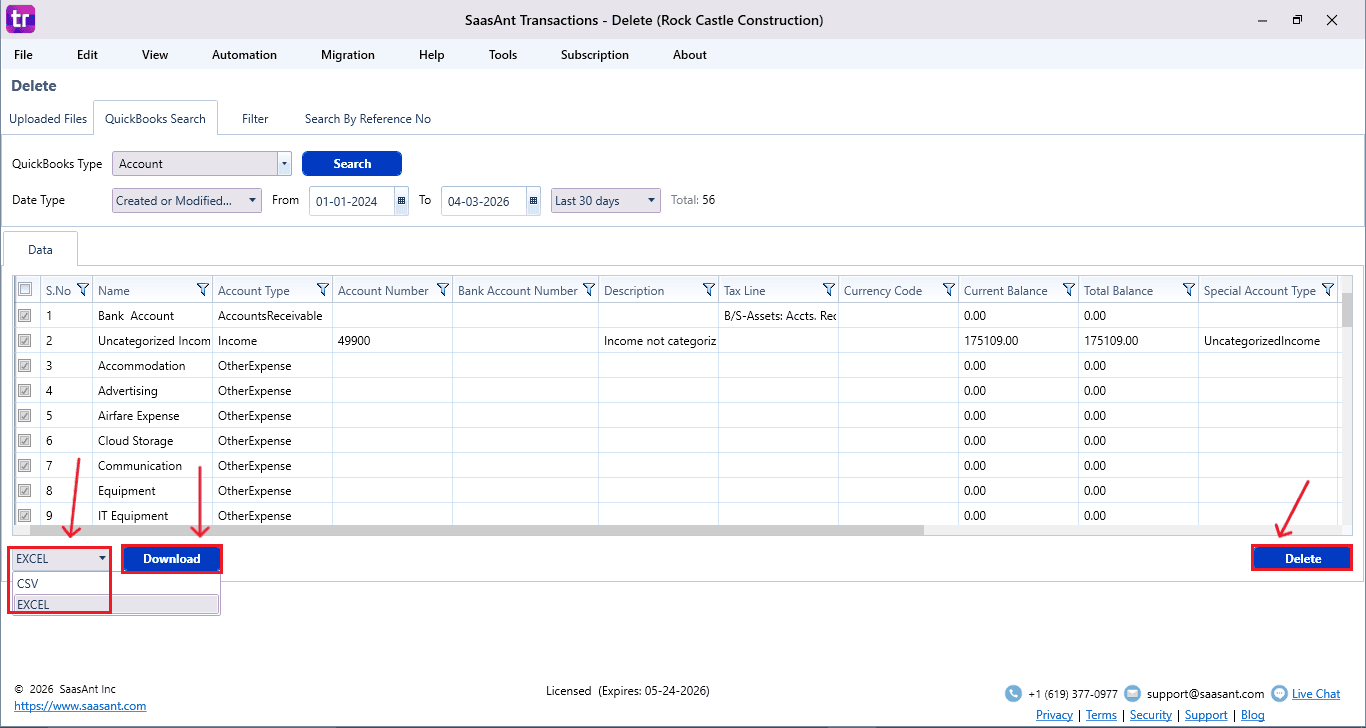Toggle the Cloud Storage row checkbox
The height and width of the screenshot is (728, 1366).
point(25,441)
